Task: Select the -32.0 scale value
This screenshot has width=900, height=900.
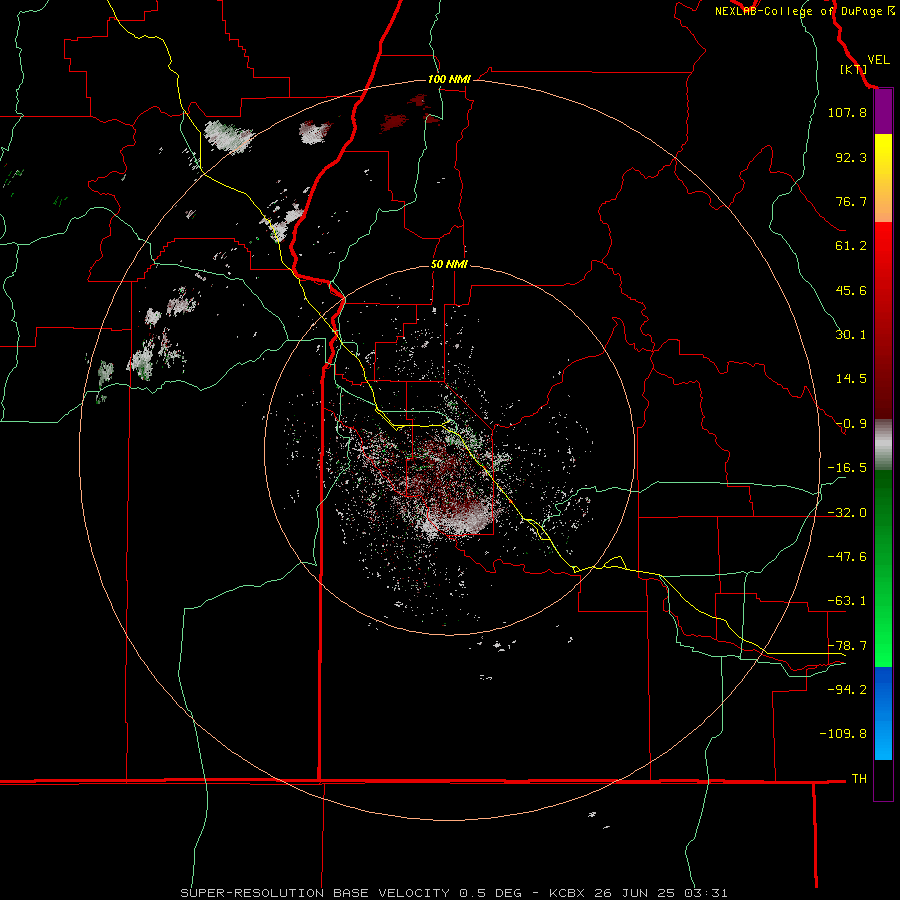Action: pos(847,513)
